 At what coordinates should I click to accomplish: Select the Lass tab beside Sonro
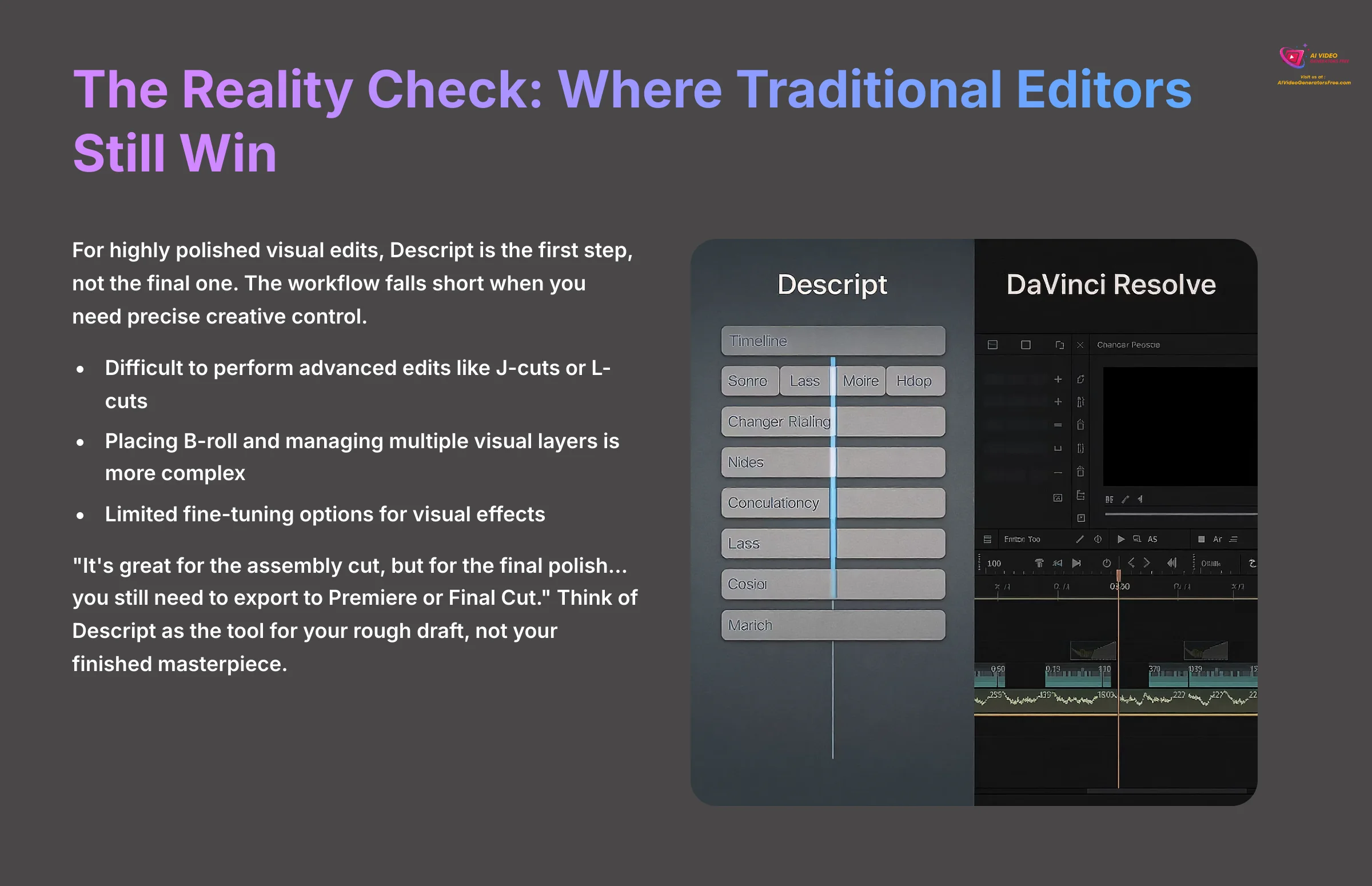point(804,381)
